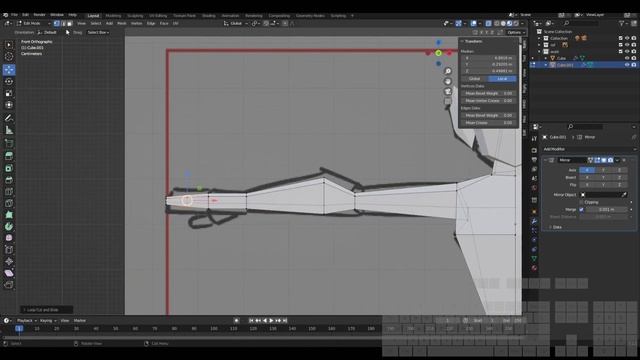Image resolution: width=640 pixels, height=360 pixels.
Task: Open the Mesh menu in viewport header
Action: pos(122,23)
